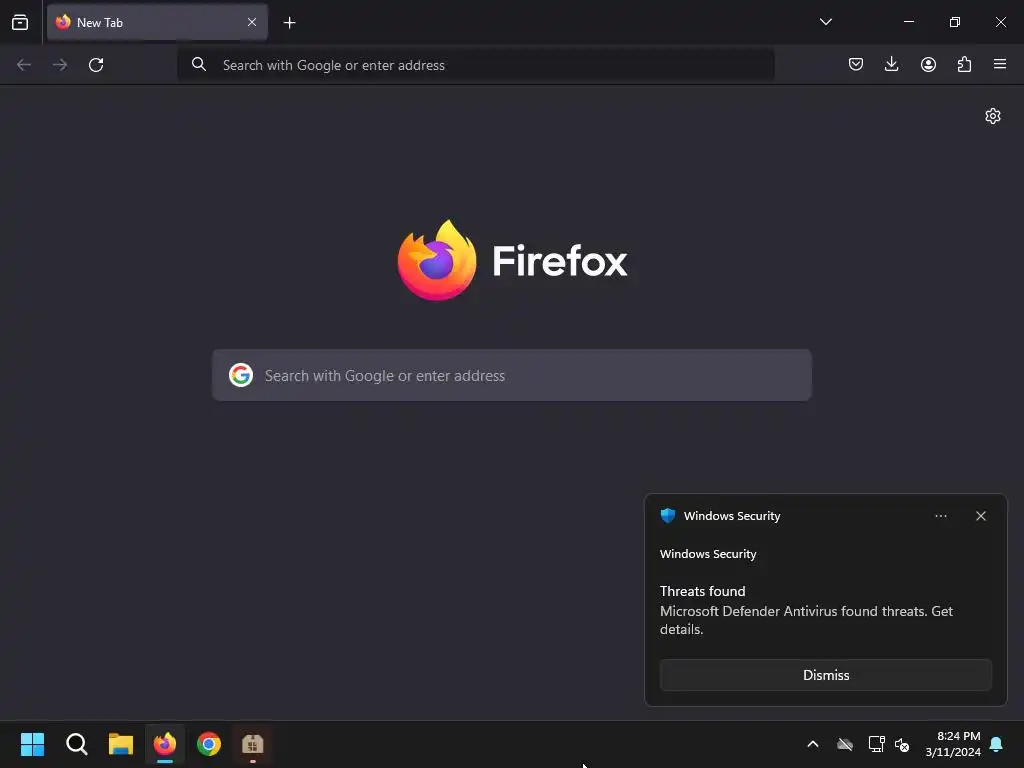Focus the top address bar field
1024x768 pixels.
click(475, 65)
